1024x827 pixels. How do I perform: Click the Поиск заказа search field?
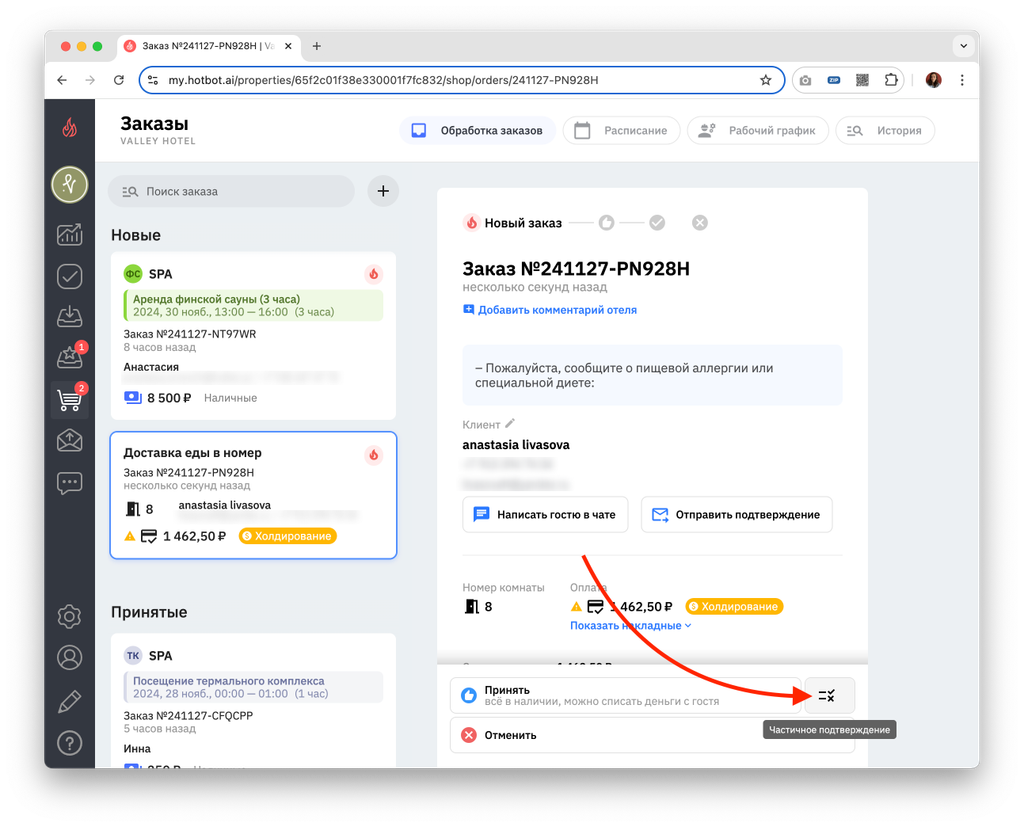coord(231,191)
